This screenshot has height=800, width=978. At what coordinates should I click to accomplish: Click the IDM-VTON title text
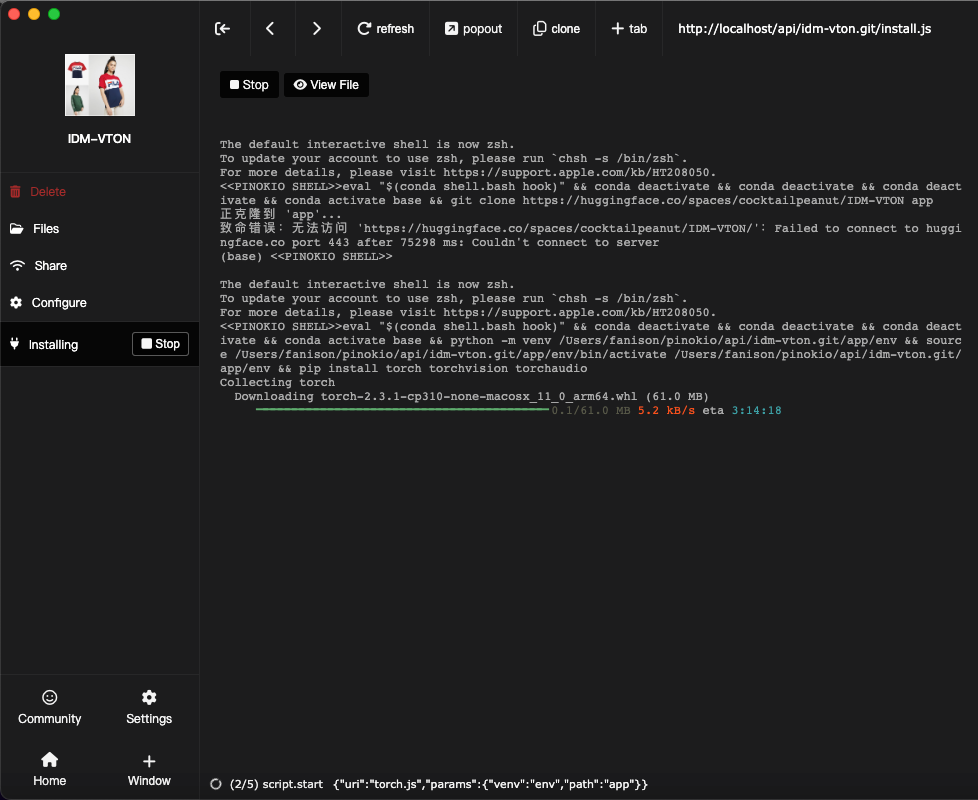[x=100, y=138]
